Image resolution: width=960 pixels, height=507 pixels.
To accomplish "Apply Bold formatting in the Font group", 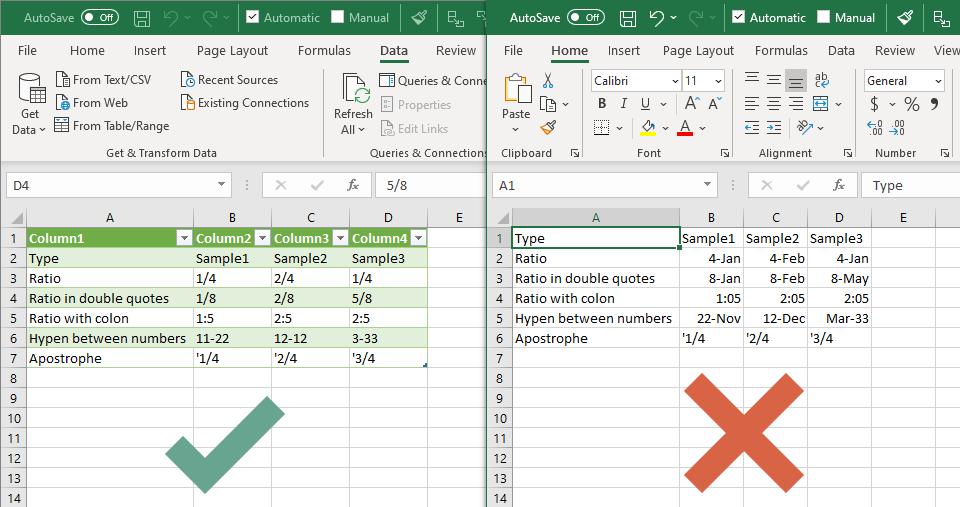I will pyautogui.click(x=602, y=104).
